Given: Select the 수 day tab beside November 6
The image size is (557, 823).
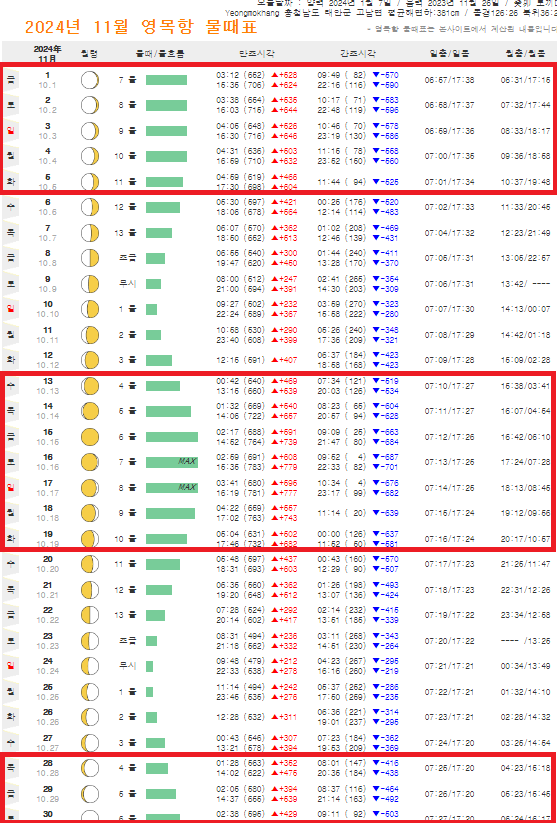Looking at the screenshot, I should click(10, 207).
